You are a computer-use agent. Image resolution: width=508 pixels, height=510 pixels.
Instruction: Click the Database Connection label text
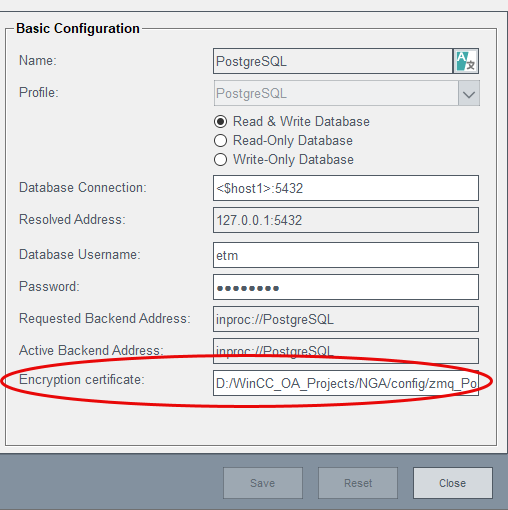tap(83, 187)
